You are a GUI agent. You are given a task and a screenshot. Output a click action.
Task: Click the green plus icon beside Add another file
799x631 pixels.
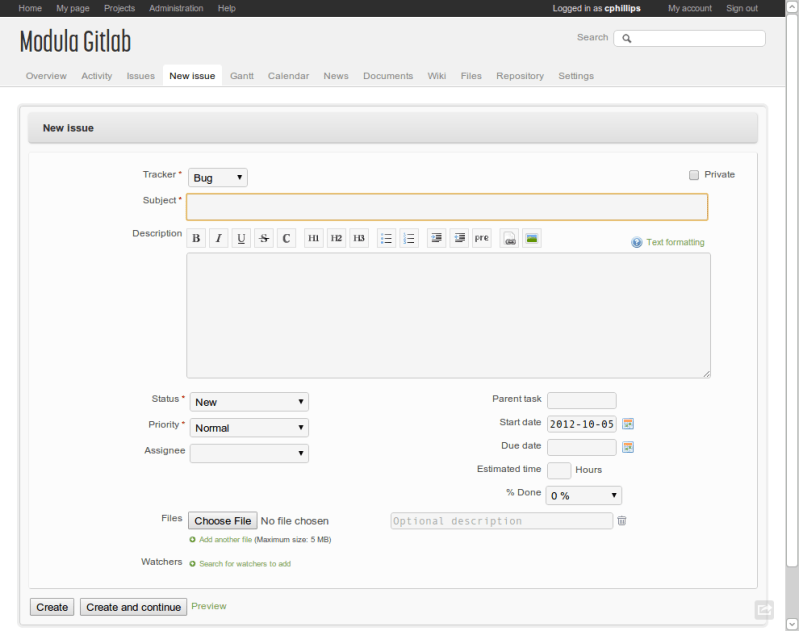(192, 540)
